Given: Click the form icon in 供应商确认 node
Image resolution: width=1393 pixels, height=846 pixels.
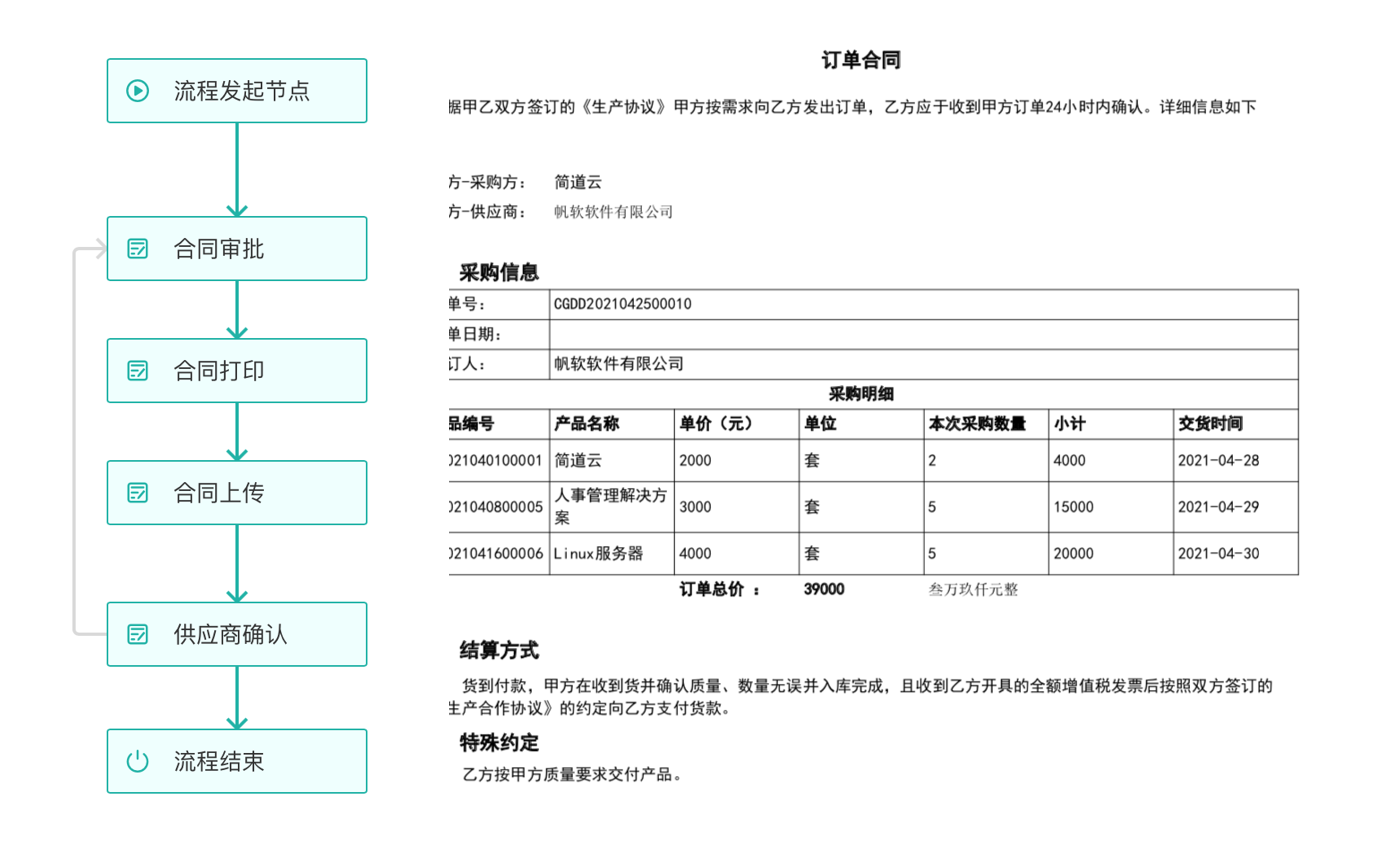Looking at the screenshot, I should click(x=138, y=634).
